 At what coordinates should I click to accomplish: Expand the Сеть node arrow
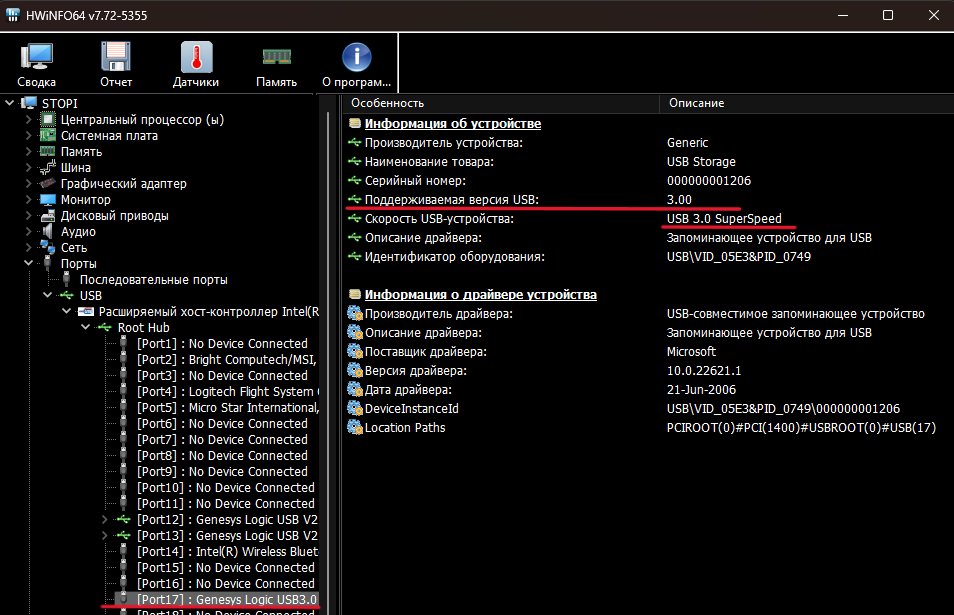click(x=29, y=247)
